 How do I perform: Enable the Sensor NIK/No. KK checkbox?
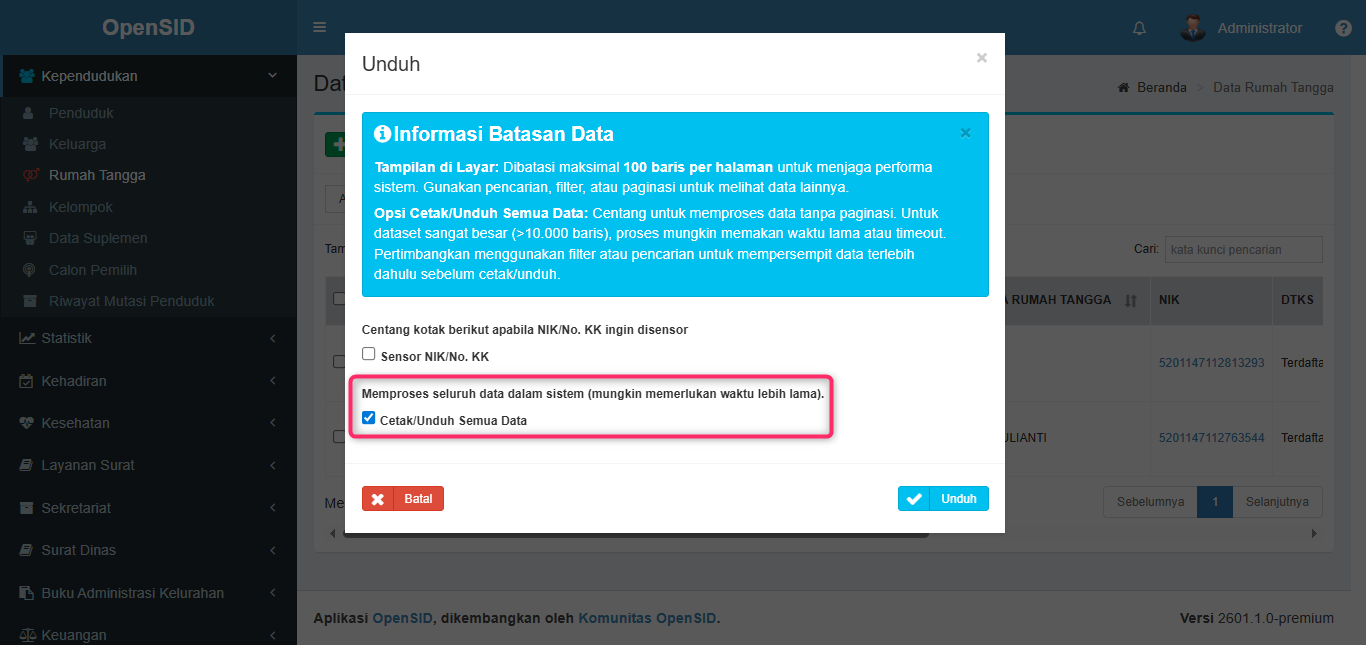coord(368,354)
